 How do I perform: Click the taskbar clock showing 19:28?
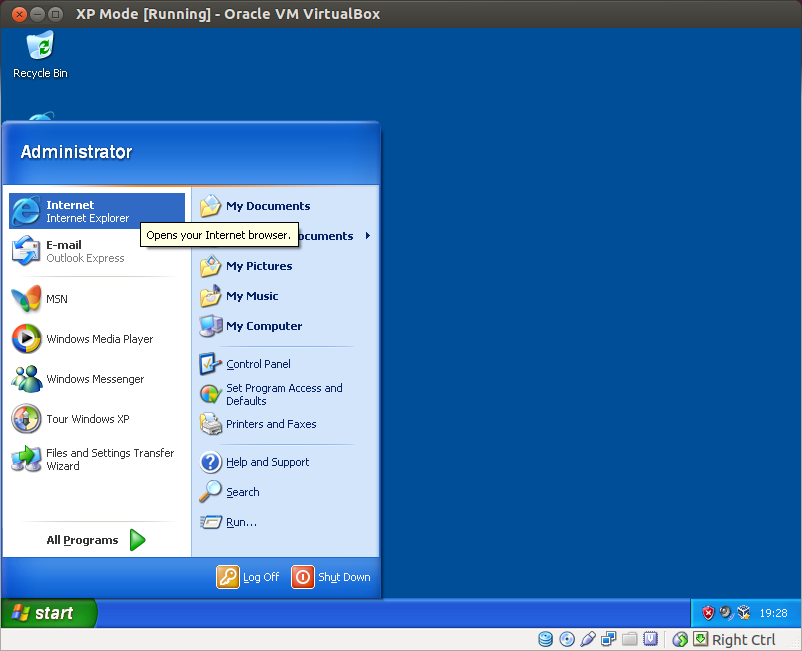773,613
